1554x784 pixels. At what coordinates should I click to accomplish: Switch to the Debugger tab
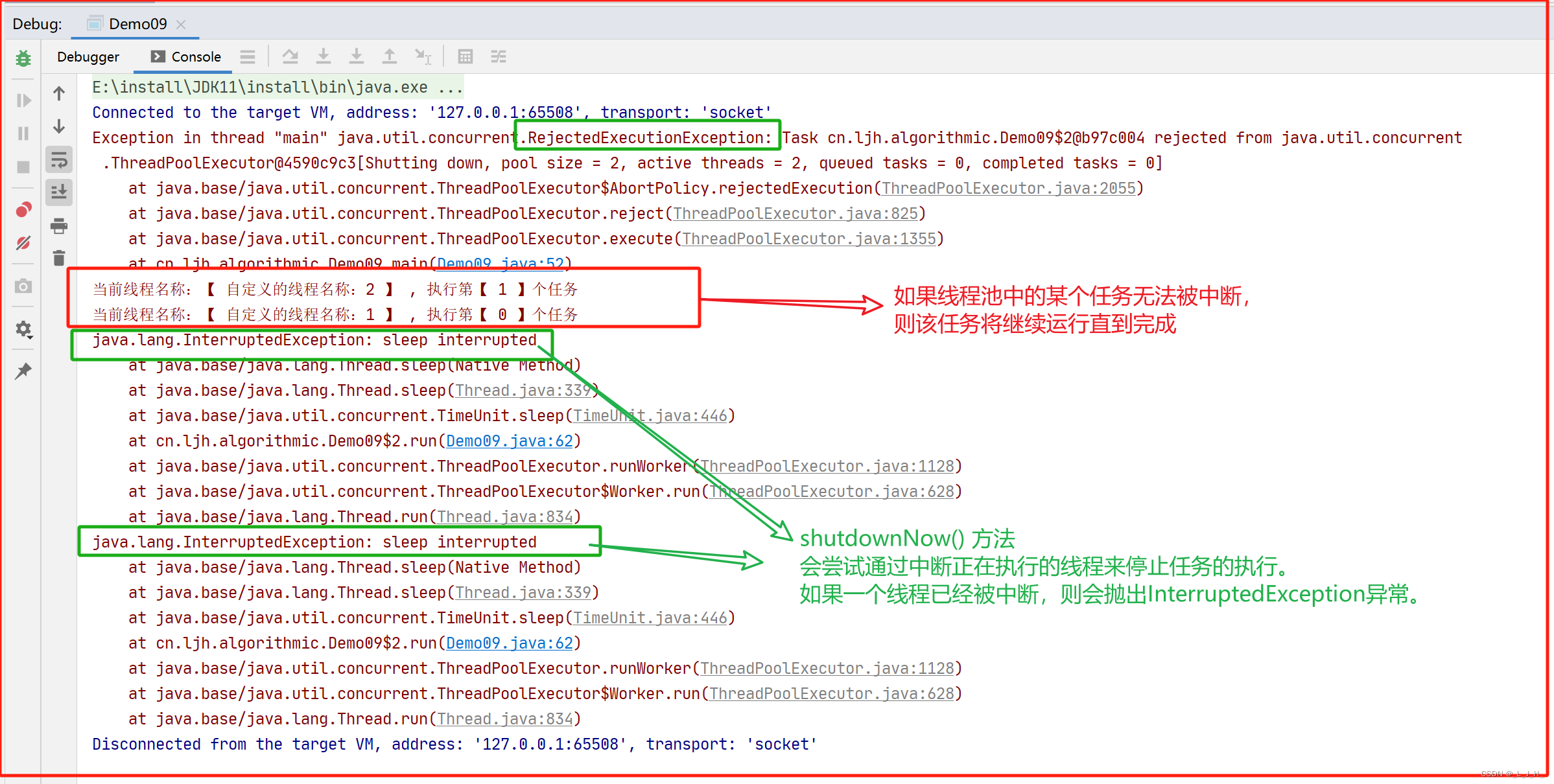[x=88, y=57]
